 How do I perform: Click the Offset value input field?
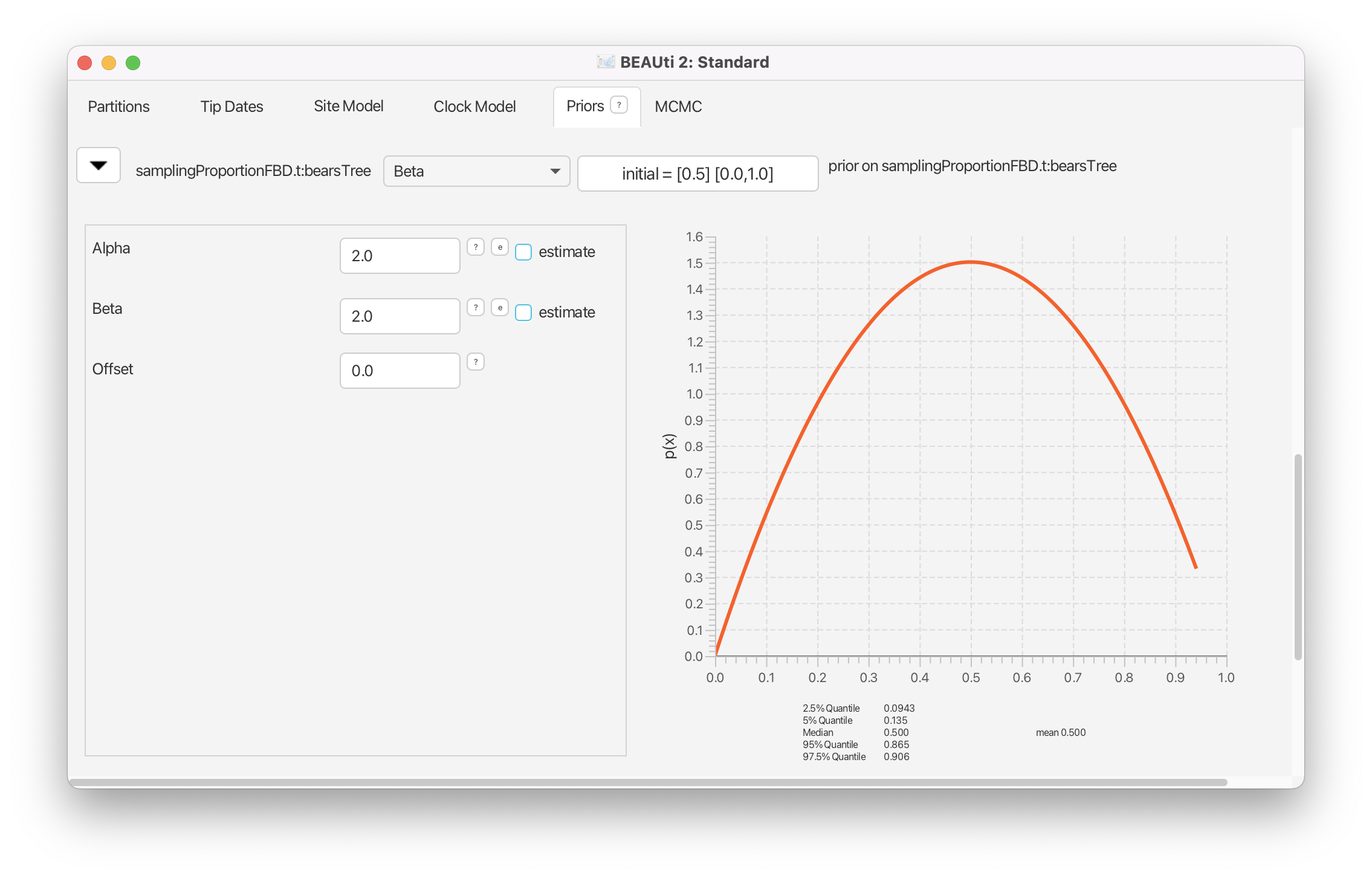pos(400,371)
